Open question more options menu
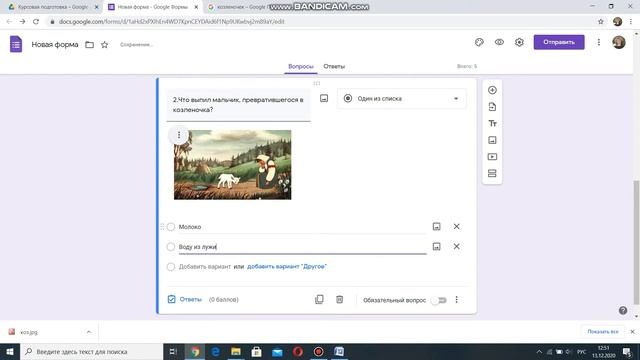The width and height of the screenshot is (640, 360). click(x=456, y=300)
